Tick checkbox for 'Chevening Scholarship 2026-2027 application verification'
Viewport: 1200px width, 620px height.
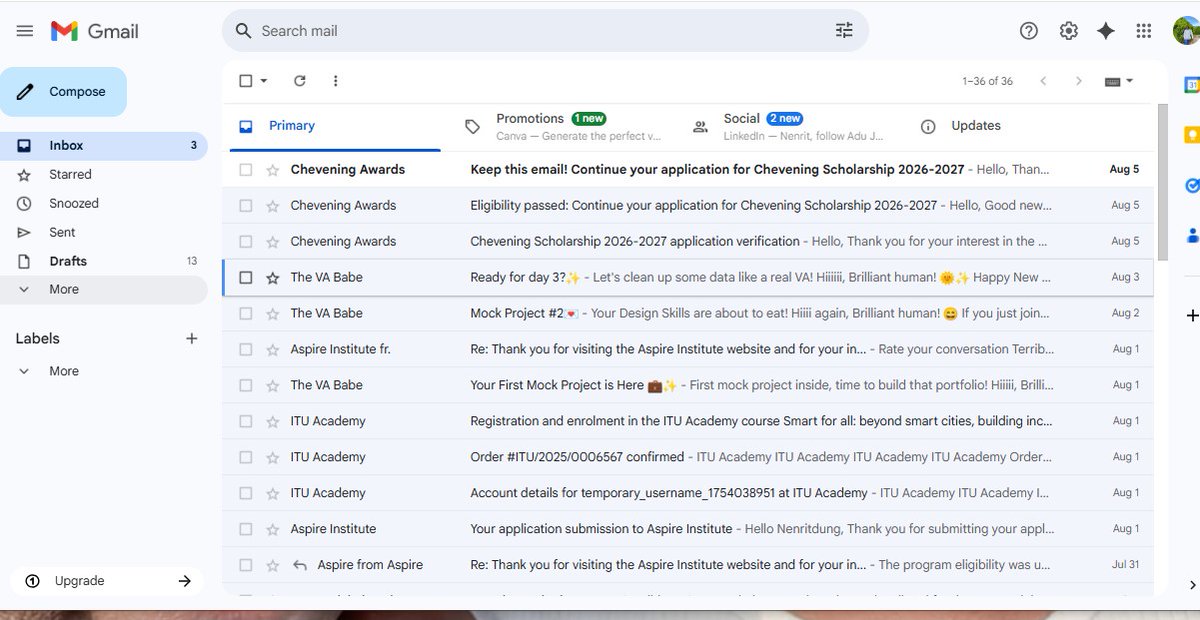(246, 242)
